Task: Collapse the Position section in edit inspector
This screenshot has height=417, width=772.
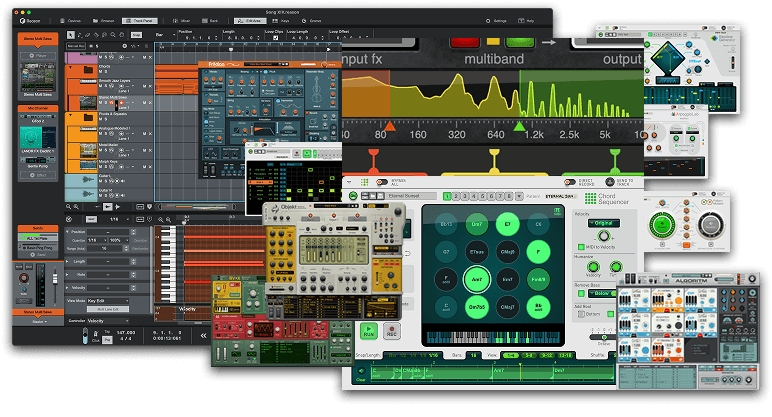Action: pyautogui.click(x=67, y=232)
